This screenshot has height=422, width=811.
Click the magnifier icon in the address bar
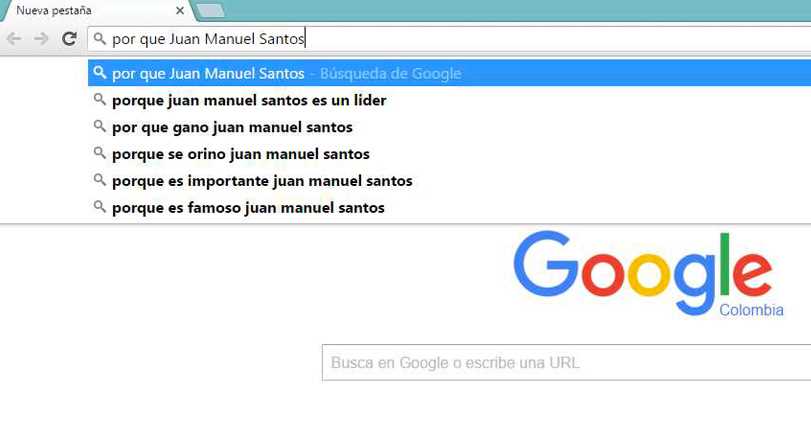click(x=99, y=39)
